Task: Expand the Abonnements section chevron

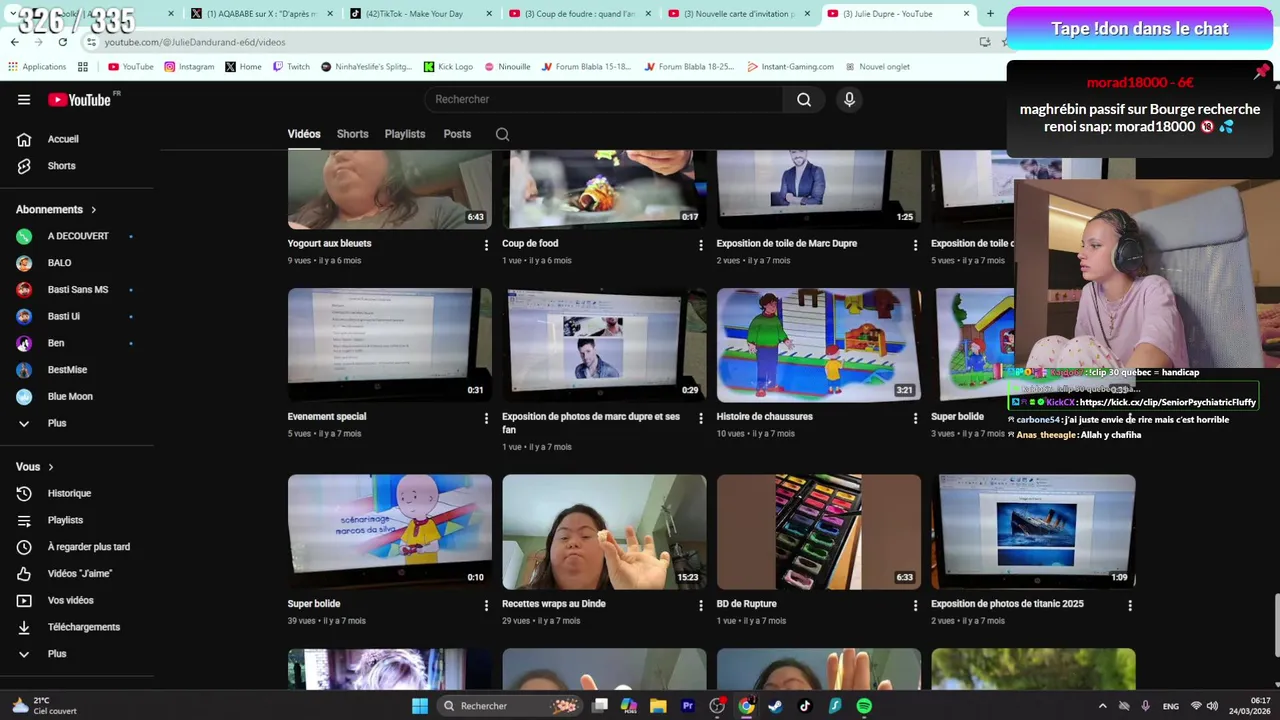Action: (x=93, y=210)
